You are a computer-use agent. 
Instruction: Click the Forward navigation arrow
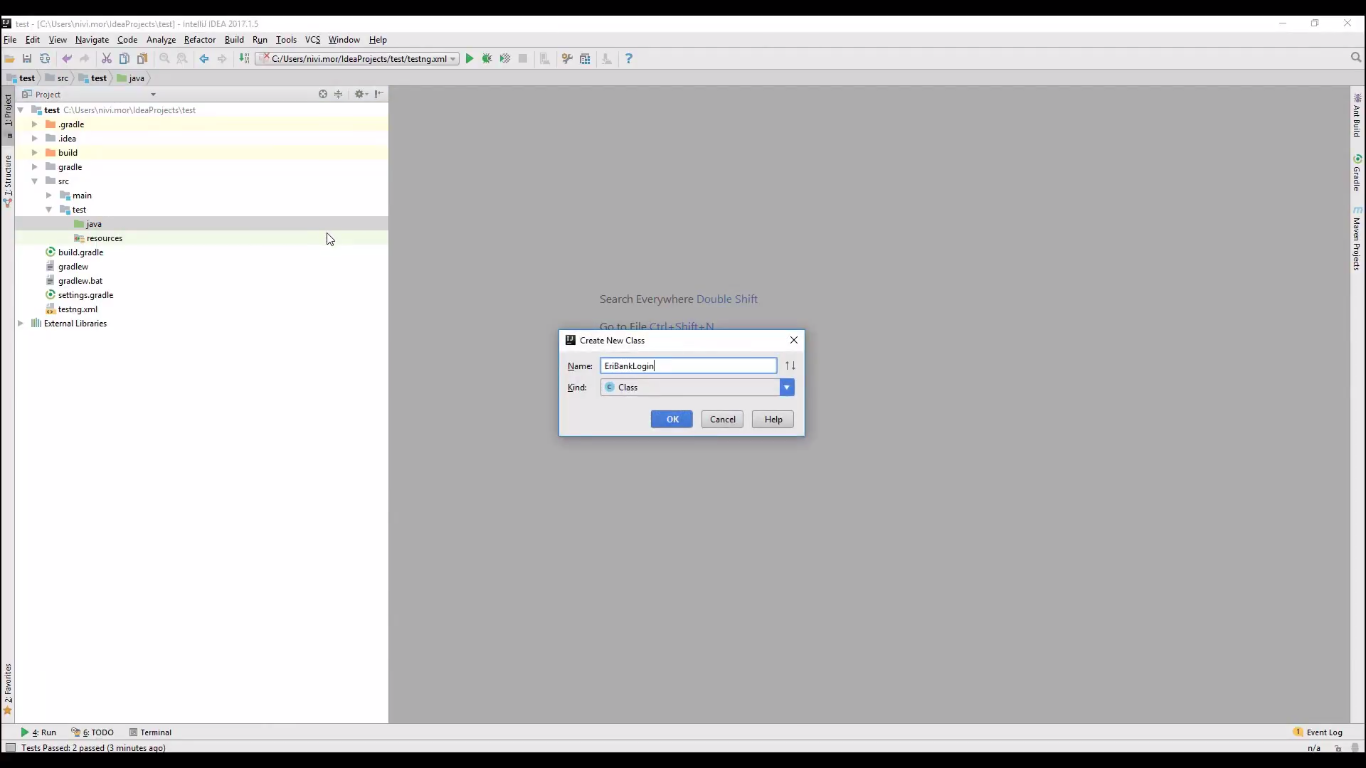pos(222,59)
